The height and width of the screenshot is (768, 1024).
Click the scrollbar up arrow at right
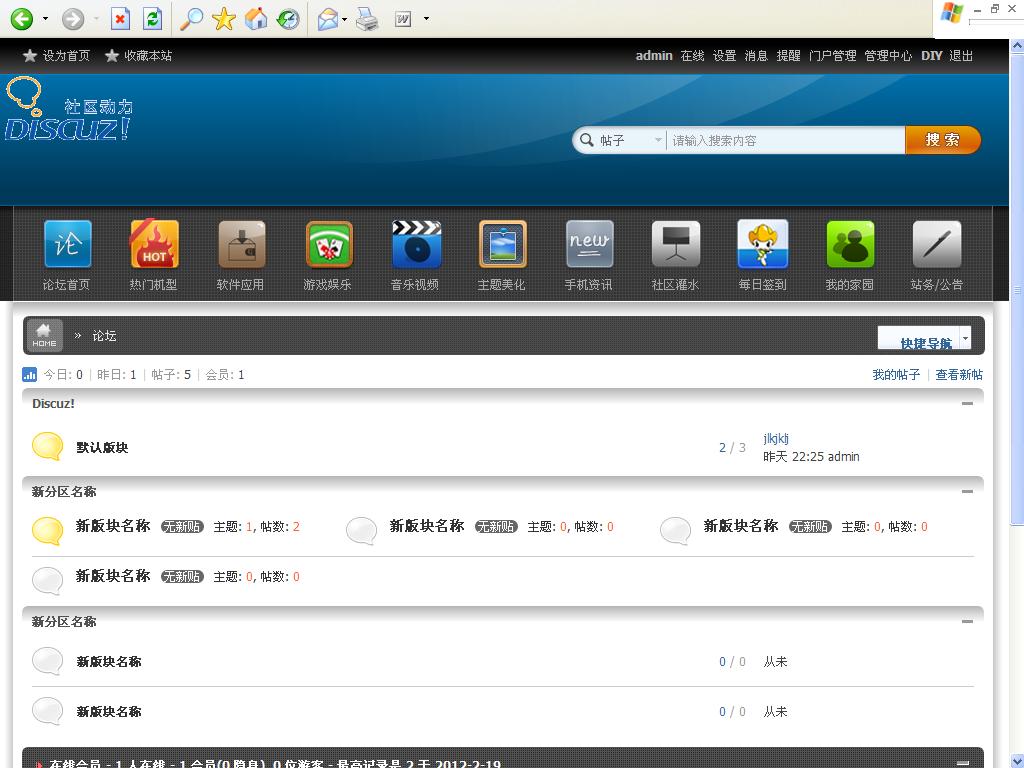pyautogui.click(x=1017, y=46)
